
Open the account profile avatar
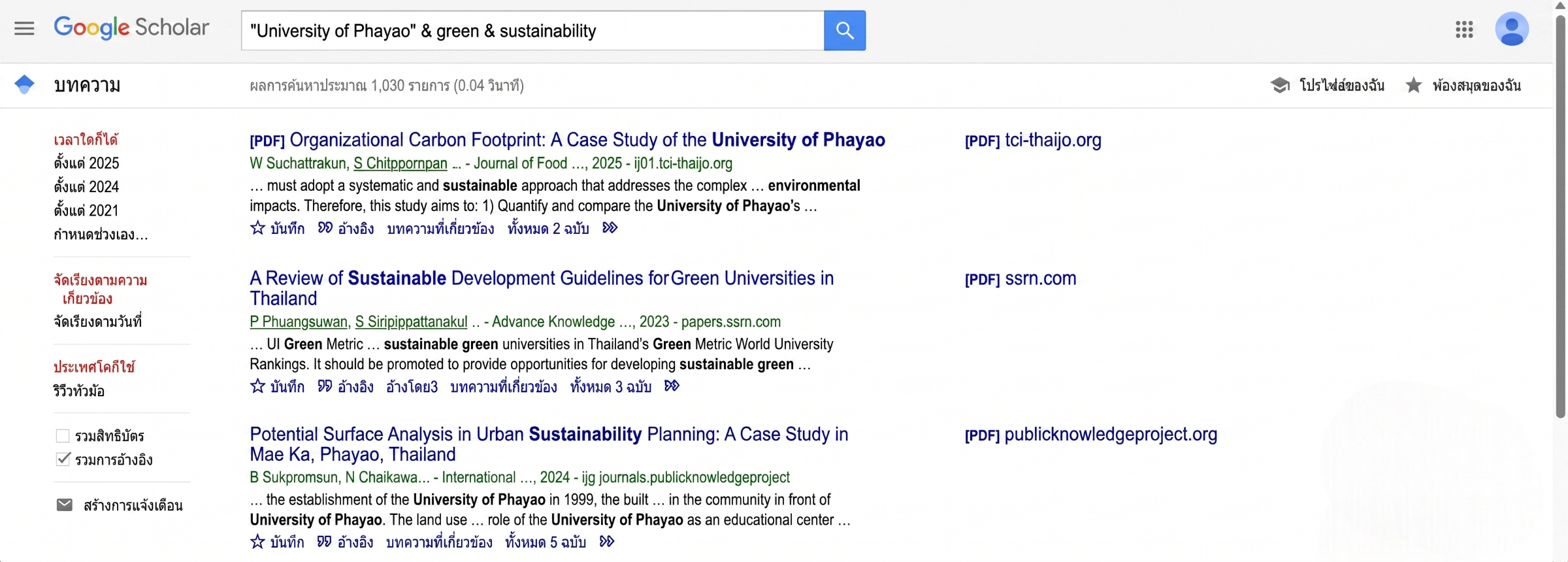click(x=1512, y=29)
